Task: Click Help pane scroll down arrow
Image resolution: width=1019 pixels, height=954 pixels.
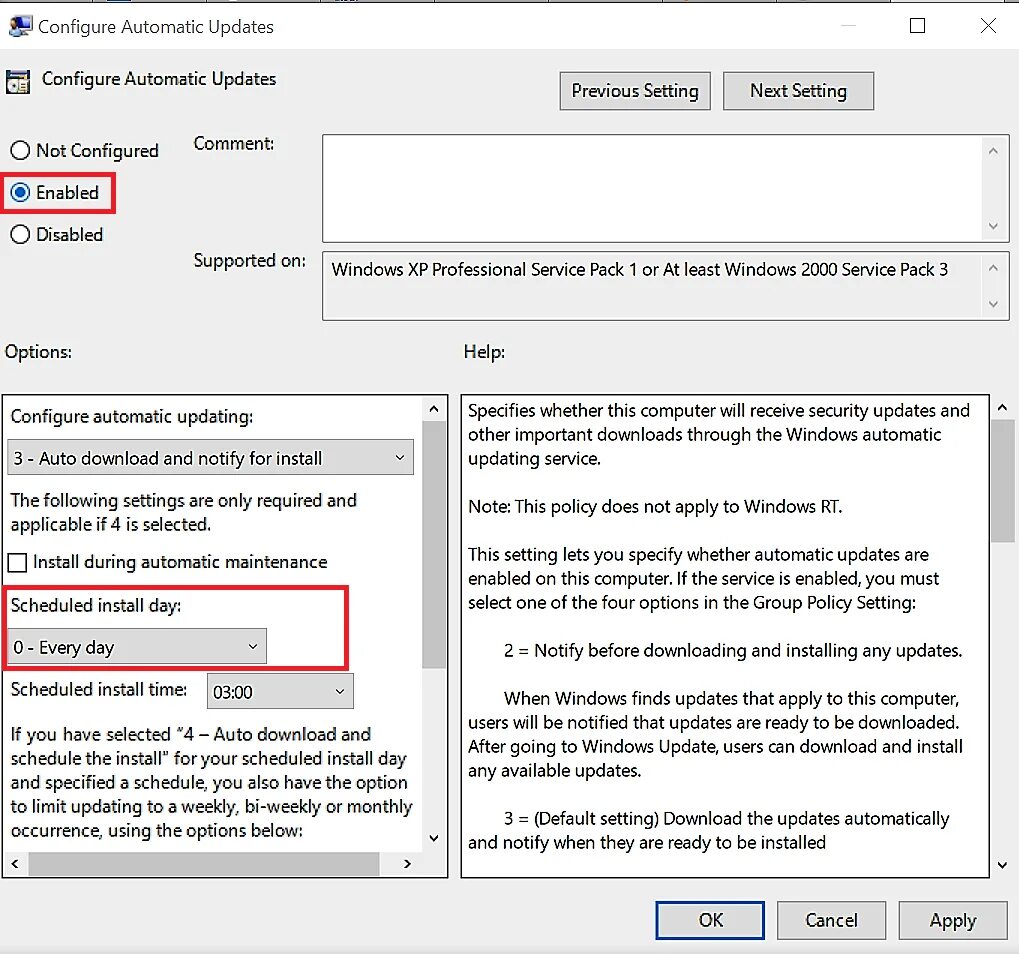Action: (1003, 865)
